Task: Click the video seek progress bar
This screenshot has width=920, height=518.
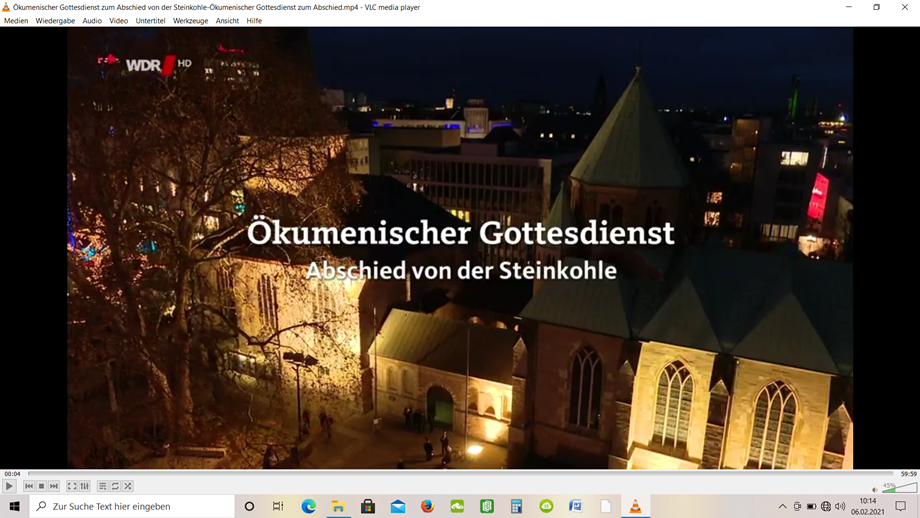Action: (x=460, y=474)
